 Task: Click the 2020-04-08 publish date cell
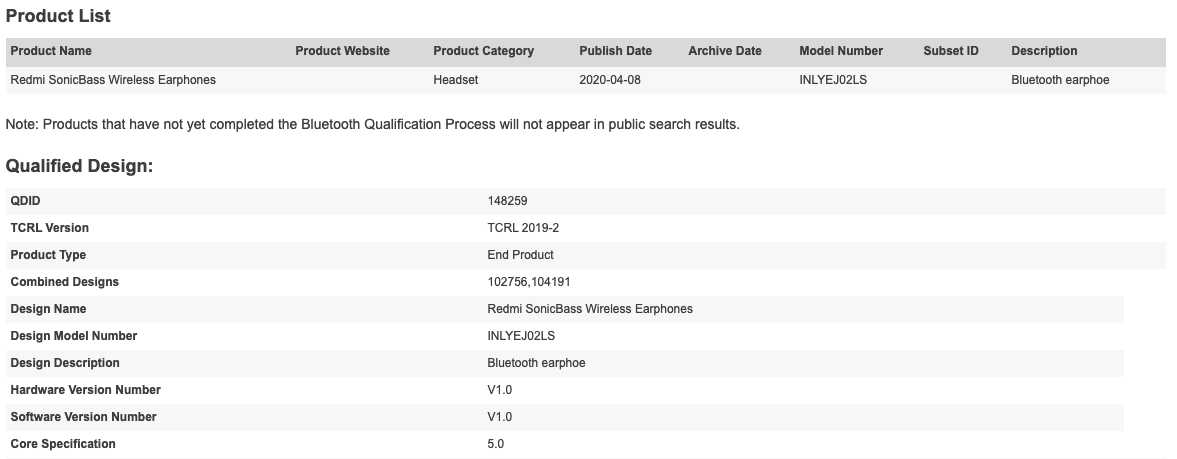610,80
